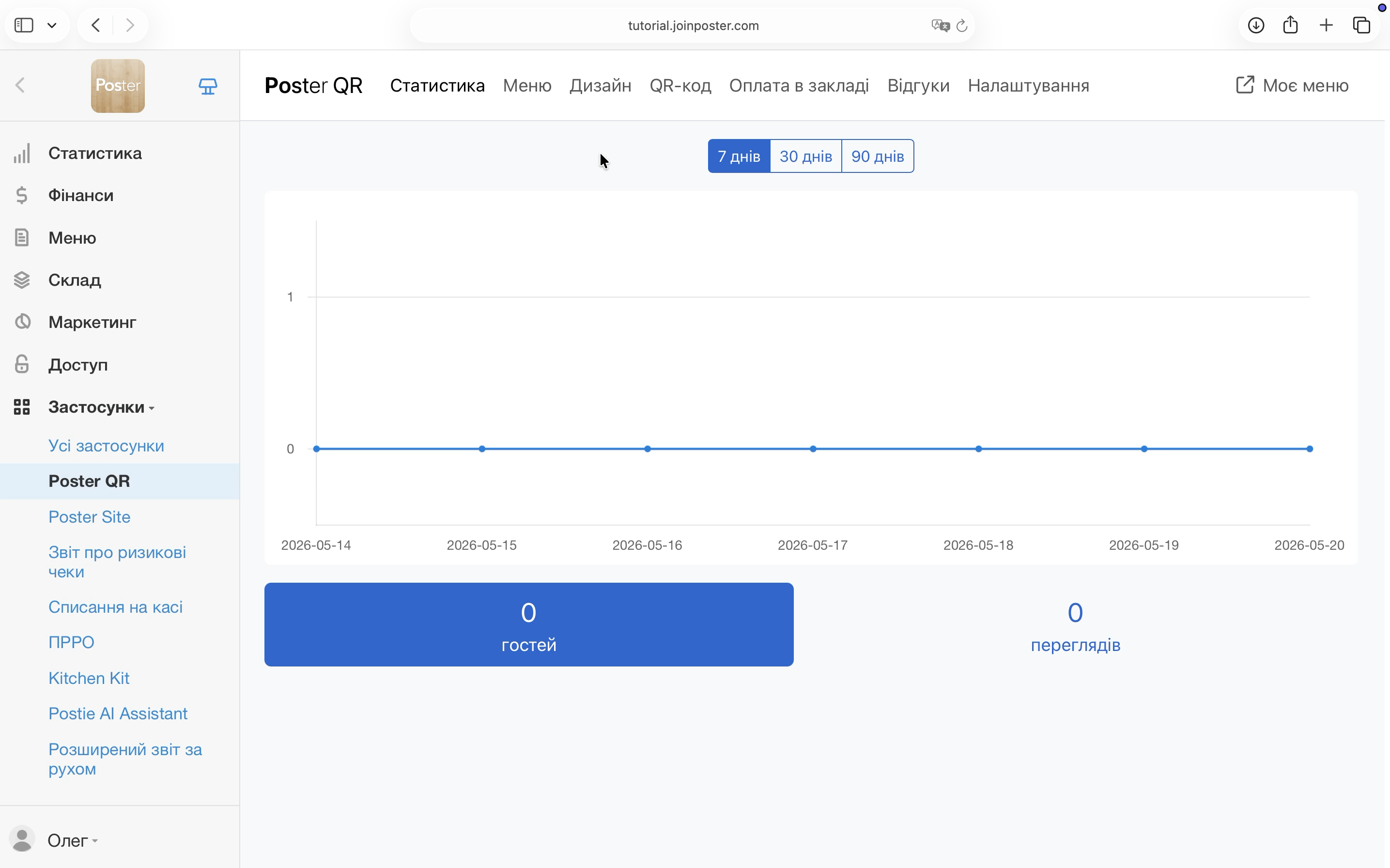Screen dimensions: 1390x868
Task: Switch to the Оплата в закладі tab
Action: pyautogui.click(x=799, y=86)
